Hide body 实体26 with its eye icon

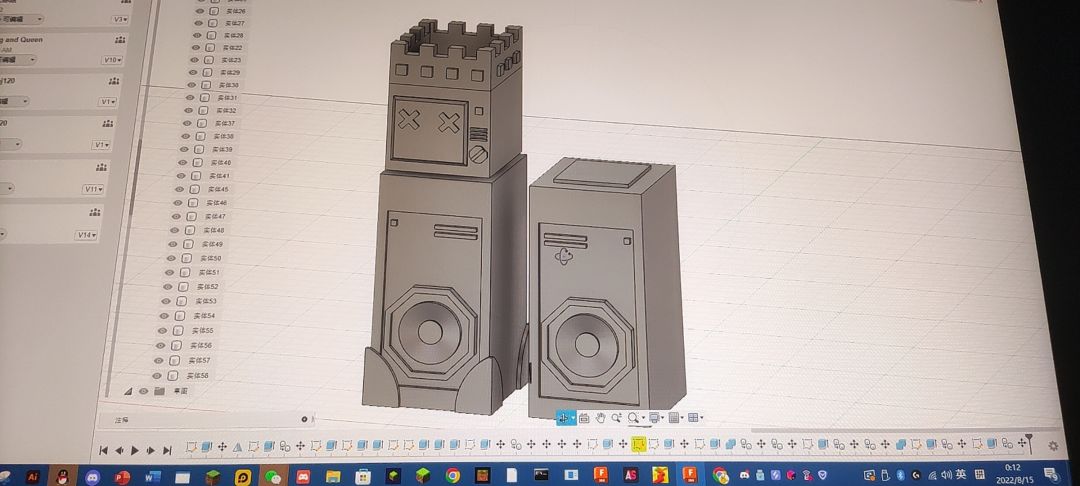click(x=200, y=11)
